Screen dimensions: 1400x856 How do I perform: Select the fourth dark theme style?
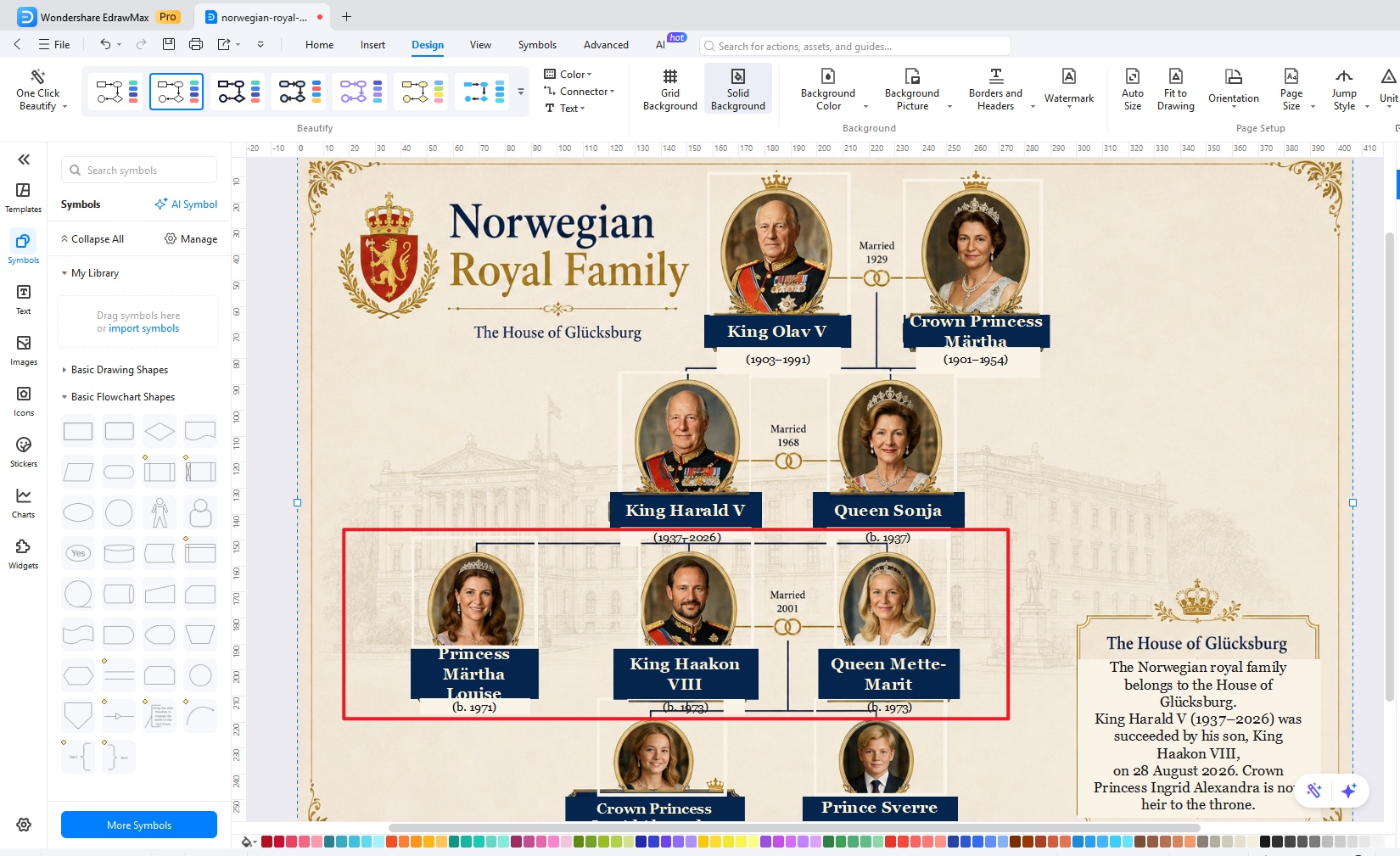pos(300,92)
